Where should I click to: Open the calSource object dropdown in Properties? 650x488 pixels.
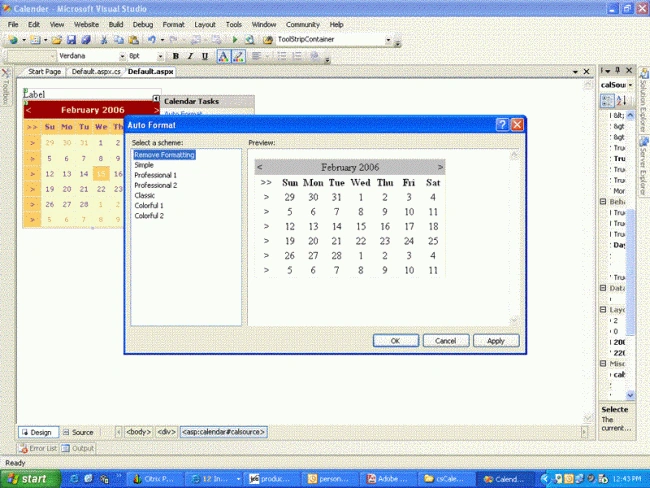630,85
